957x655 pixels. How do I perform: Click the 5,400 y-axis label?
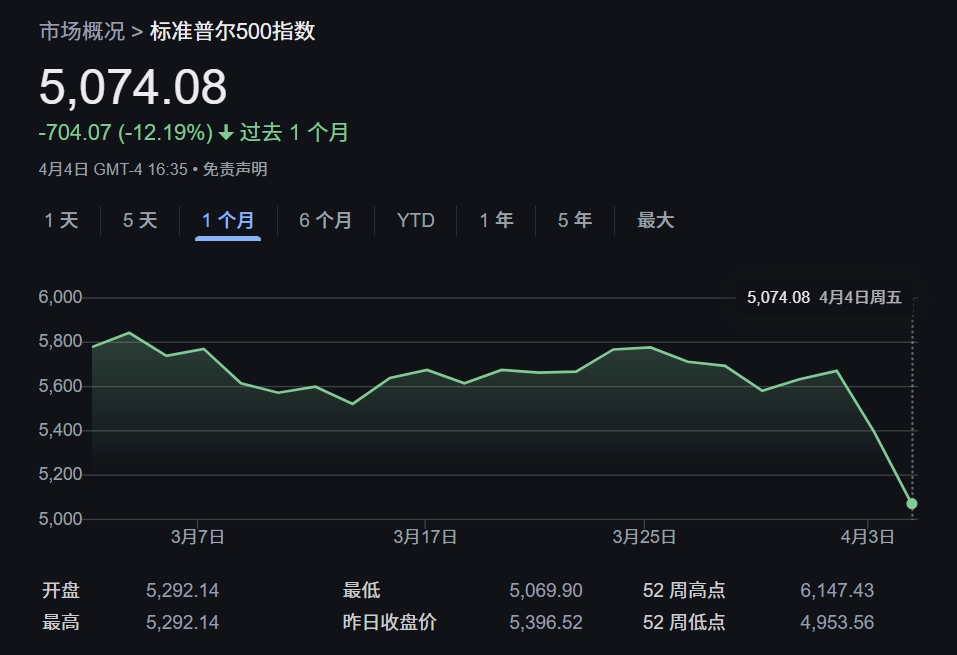[x=60, y=430]
